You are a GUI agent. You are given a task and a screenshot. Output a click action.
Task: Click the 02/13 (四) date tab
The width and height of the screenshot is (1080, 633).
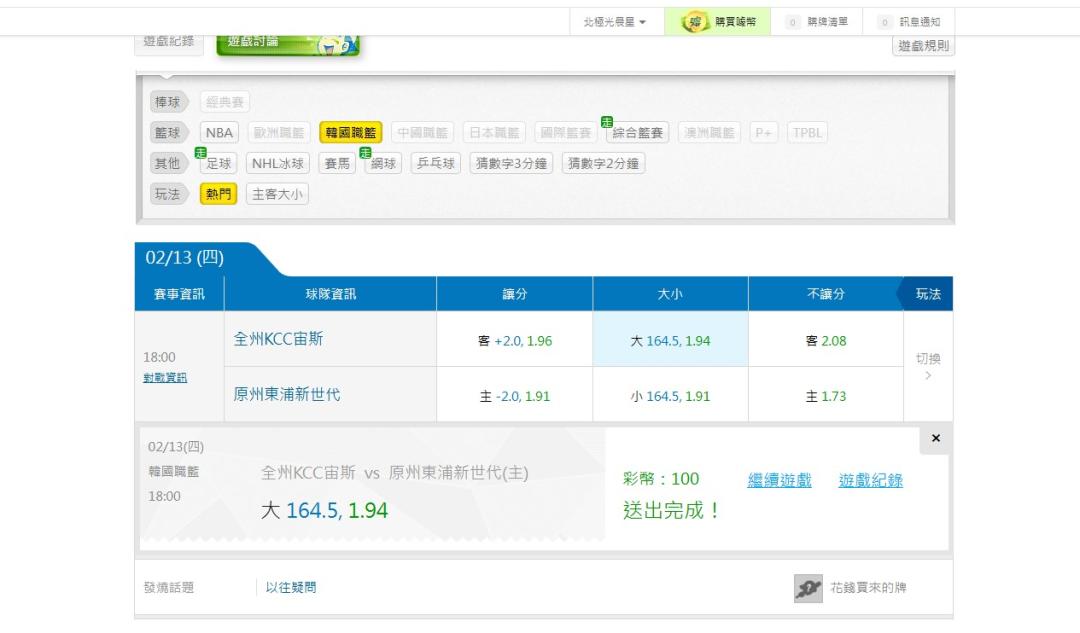pos(185,258)
